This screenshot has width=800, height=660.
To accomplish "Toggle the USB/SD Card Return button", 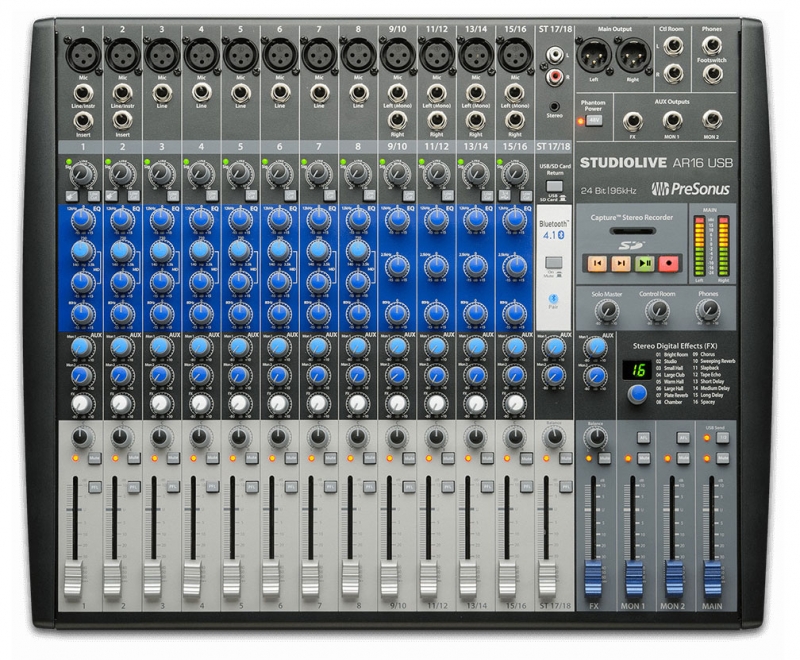I will point(554,186).
